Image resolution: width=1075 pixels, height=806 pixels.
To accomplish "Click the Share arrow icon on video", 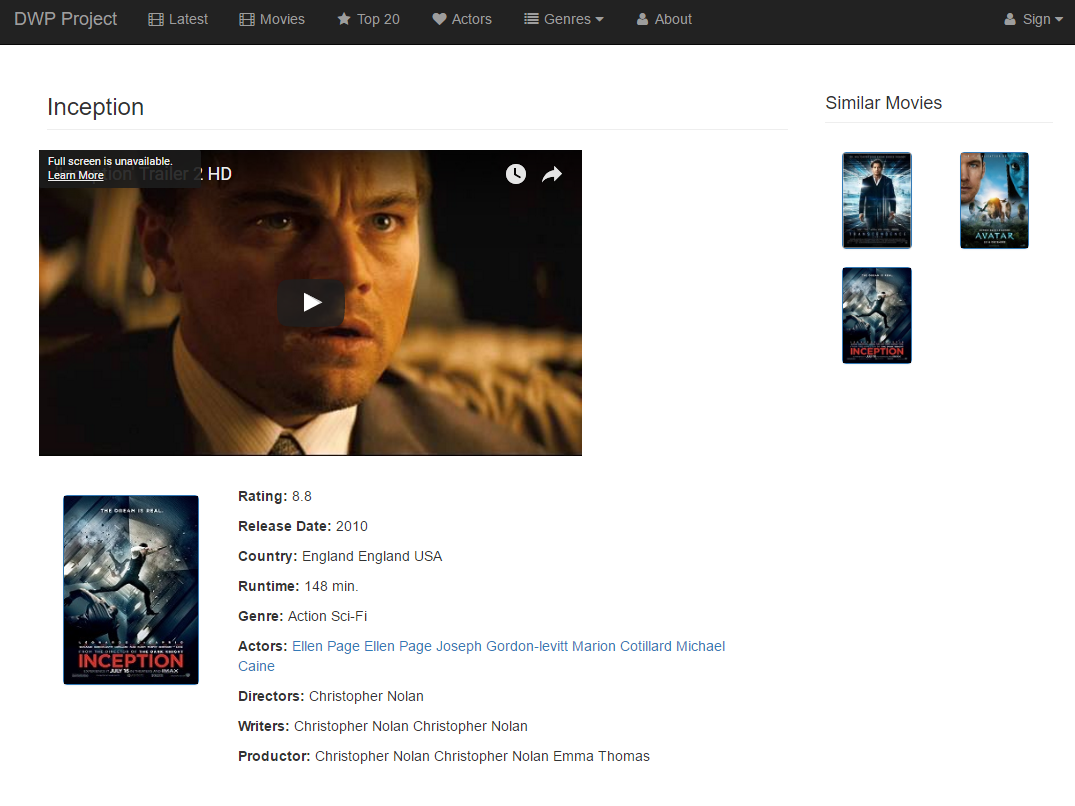I will (552, 175).
